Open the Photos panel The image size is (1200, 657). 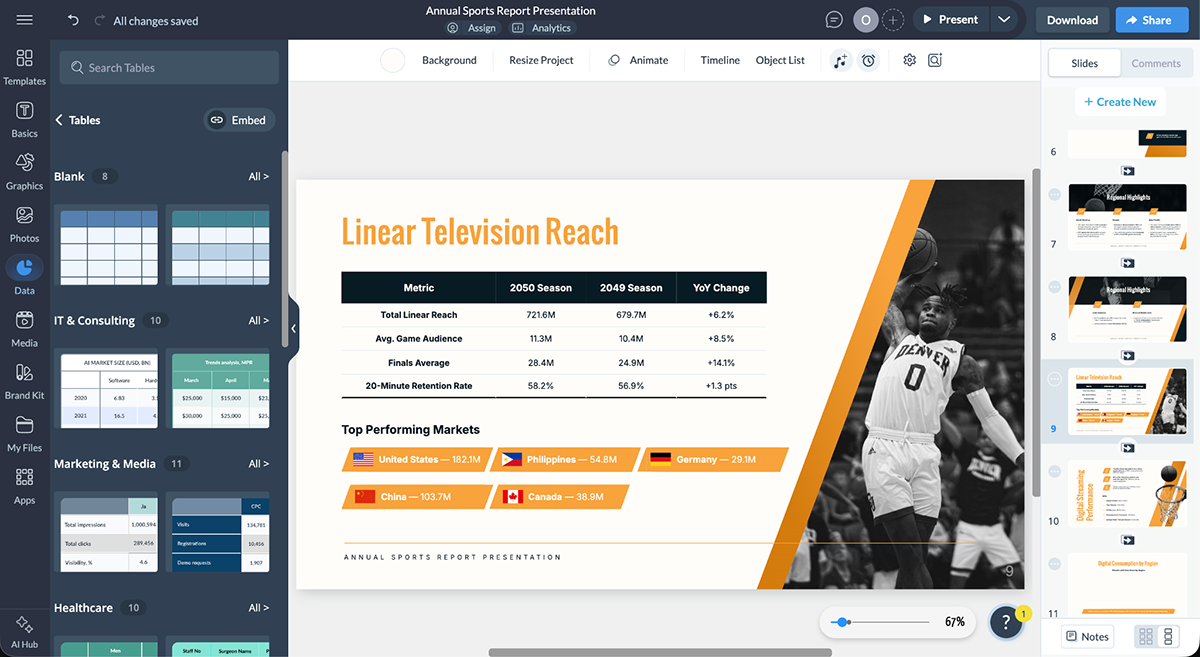pos(24,218)
